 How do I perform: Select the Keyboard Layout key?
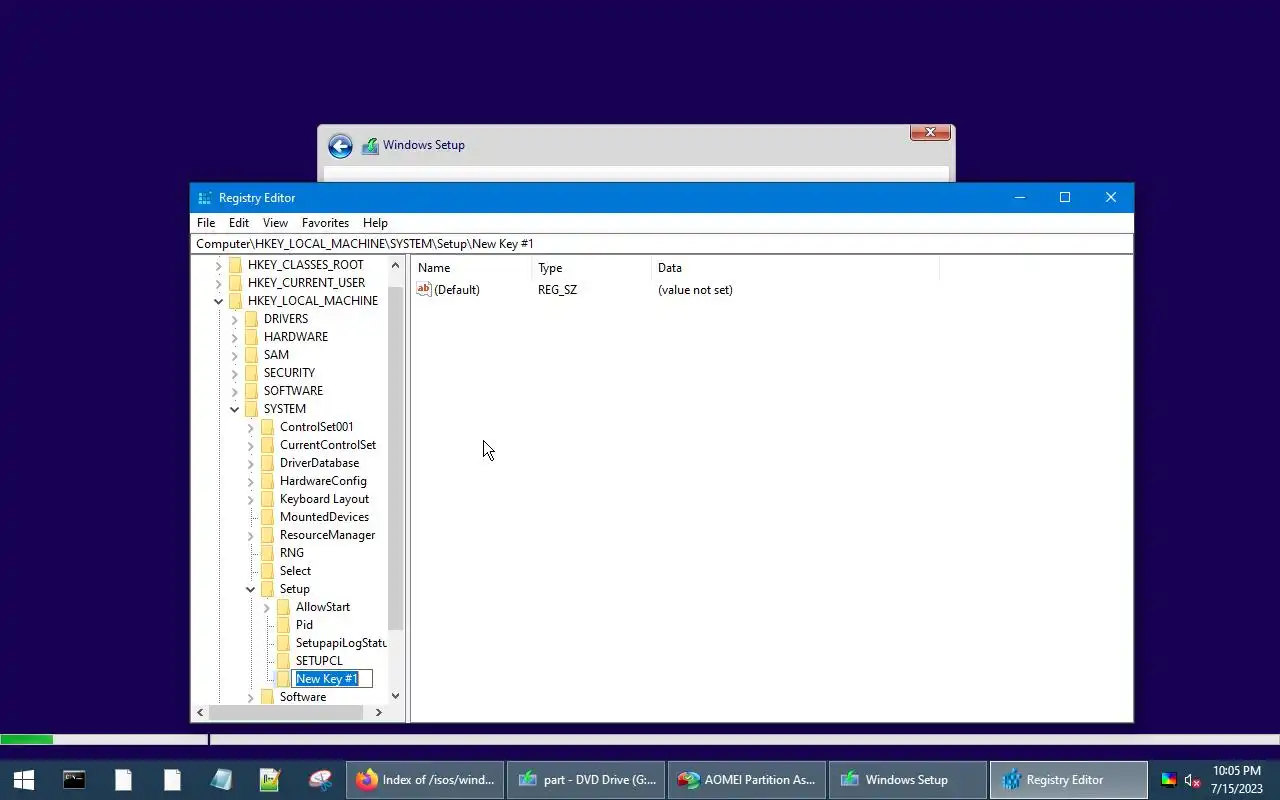point(324,499)
